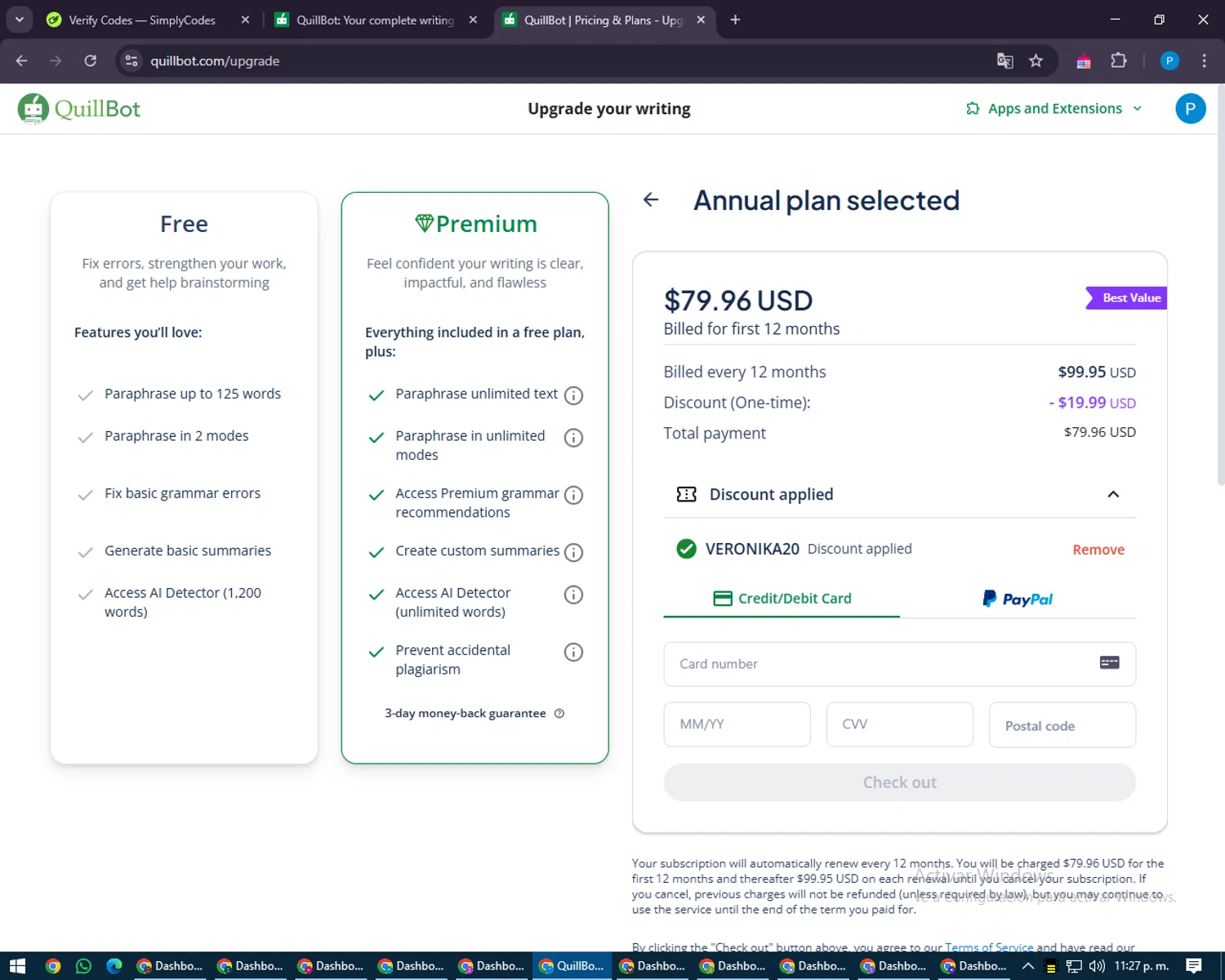Open Windows Start menu
The width and height of the screenshot is (1225, 980).
(x=17, y=966)
